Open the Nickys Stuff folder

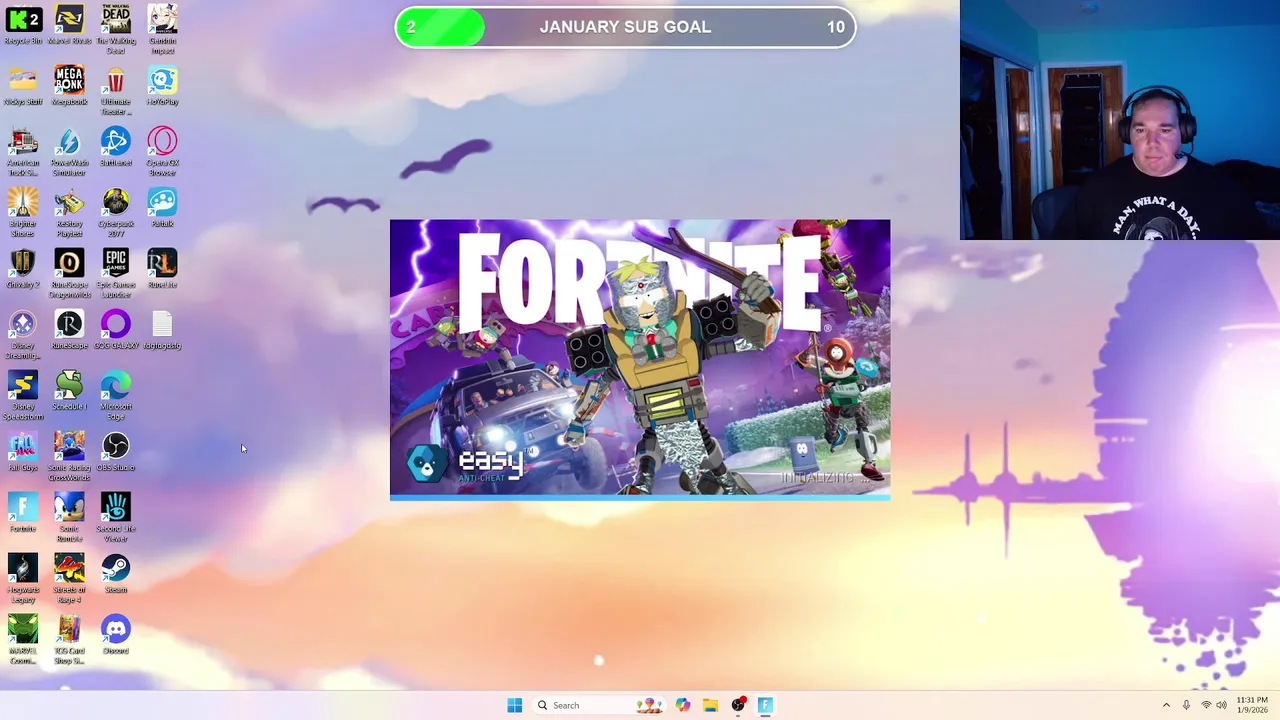tap(23, 87)
